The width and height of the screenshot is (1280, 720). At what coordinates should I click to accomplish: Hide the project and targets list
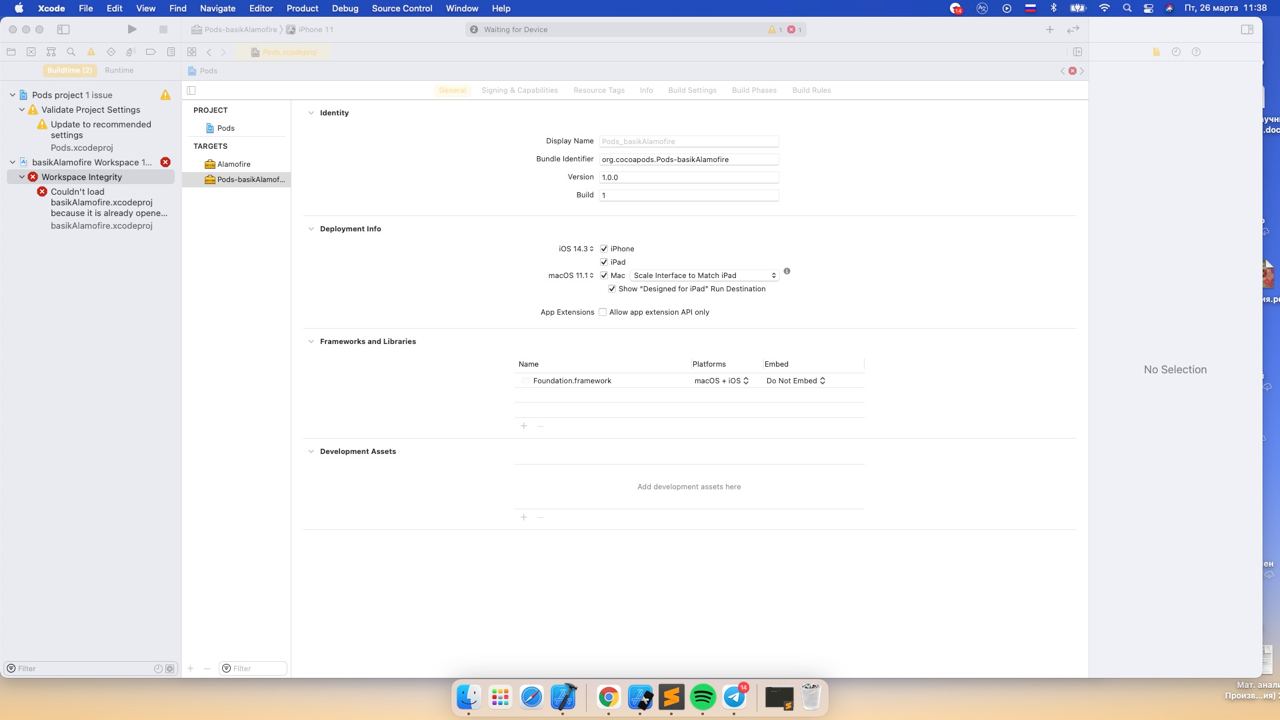(191, 90)
